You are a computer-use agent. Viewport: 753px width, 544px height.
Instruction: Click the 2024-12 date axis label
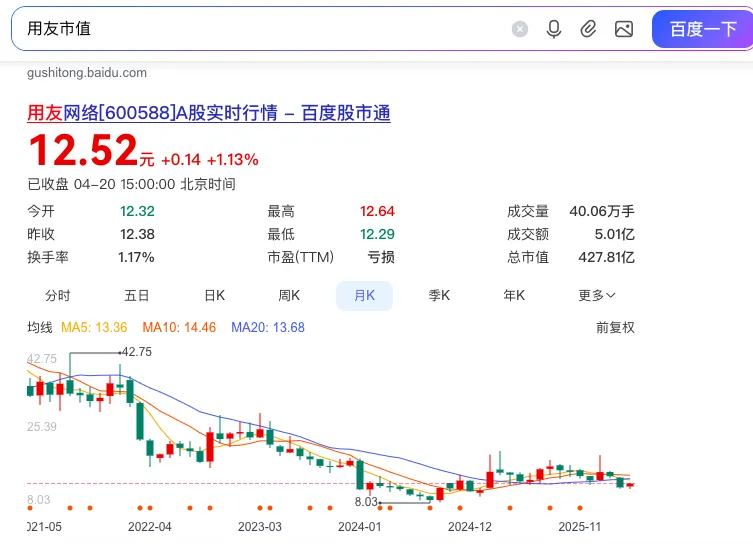[x=470, y=527]
